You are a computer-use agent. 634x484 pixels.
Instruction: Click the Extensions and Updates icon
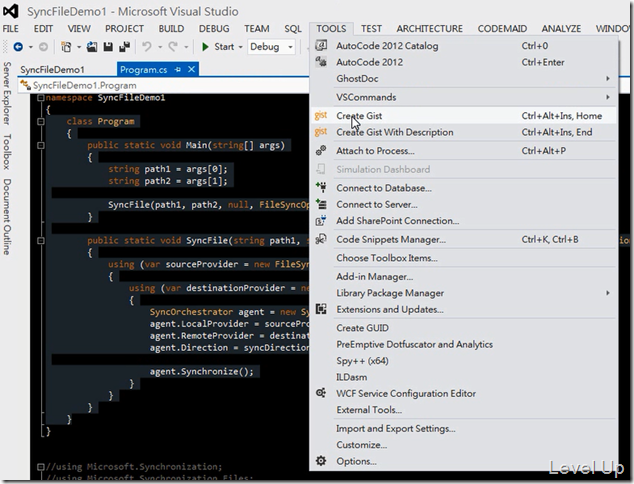pos(321,309)
